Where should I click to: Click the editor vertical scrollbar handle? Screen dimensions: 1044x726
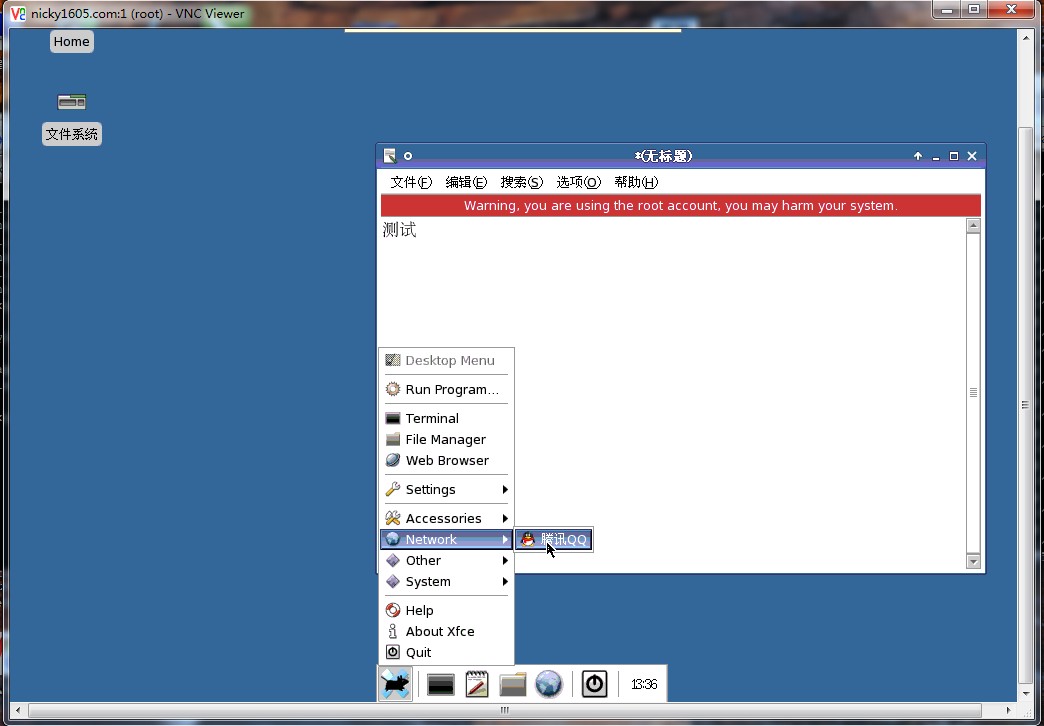click(x=973, y=393)
